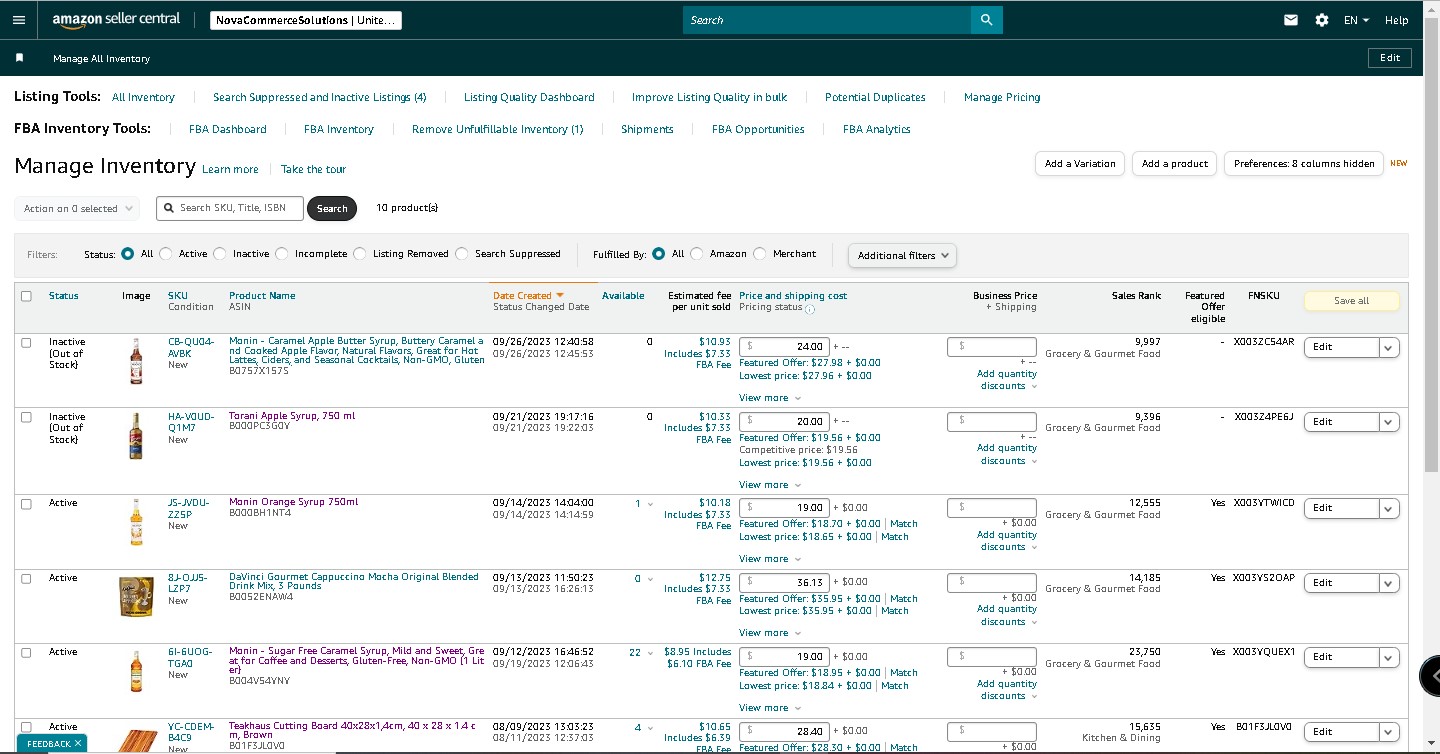Select Fulfilled By Merchant filter
The image size is (1440, 754).
point(760,254)
